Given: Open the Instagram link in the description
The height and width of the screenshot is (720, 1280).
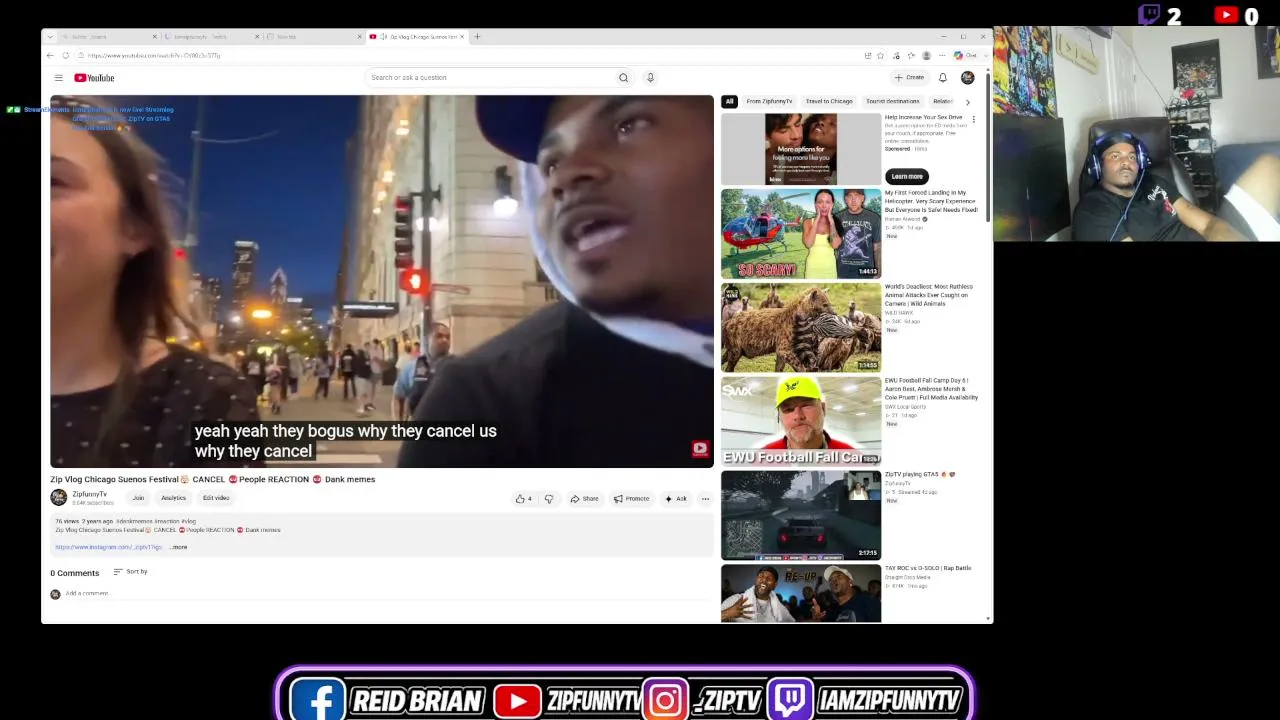Looking at the screenshot, I should coord(108,547).
